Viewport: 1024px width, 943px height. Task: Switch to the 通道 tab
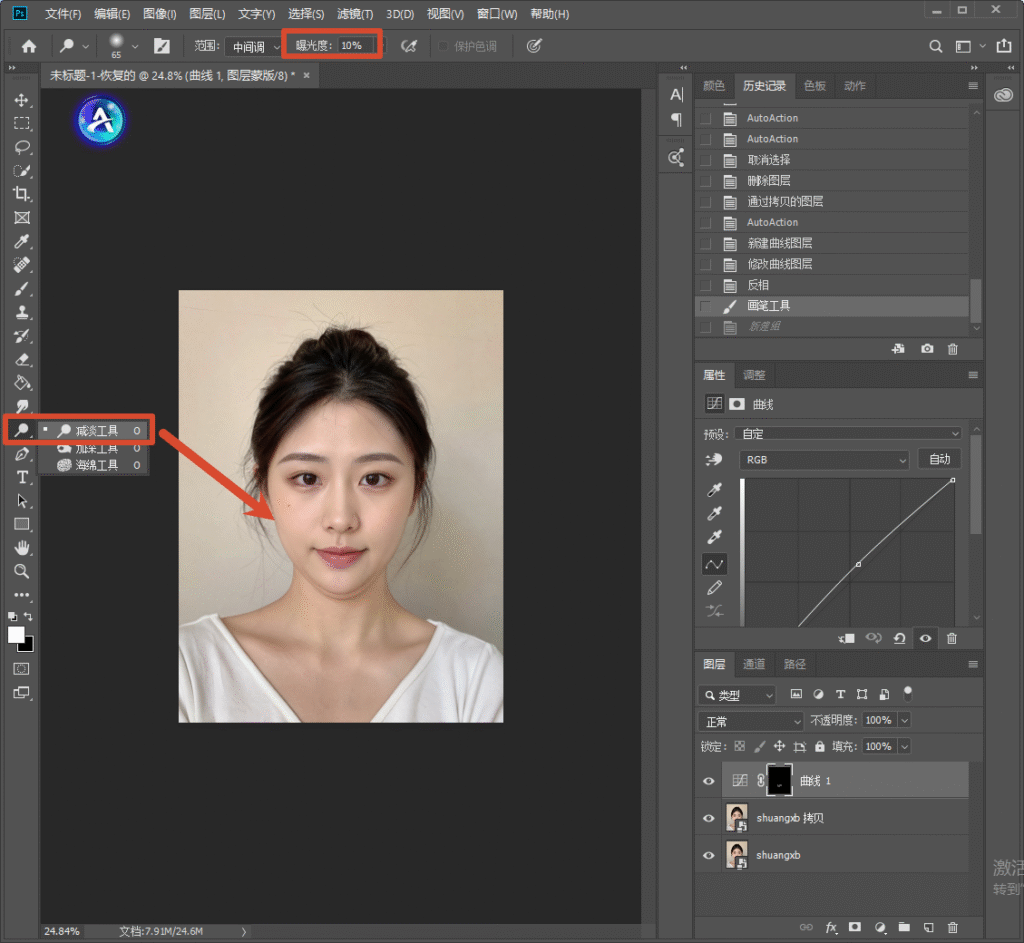[754, 664]
